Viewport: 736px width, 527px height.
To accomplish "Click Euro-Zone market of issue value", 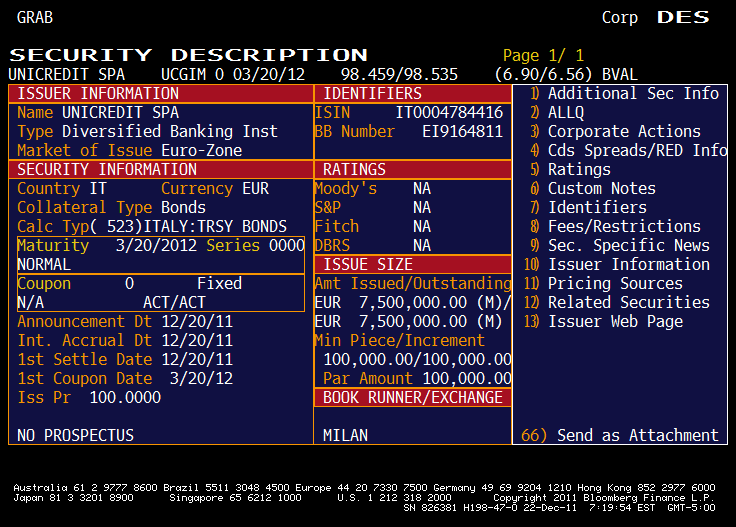I will point(202,151).
